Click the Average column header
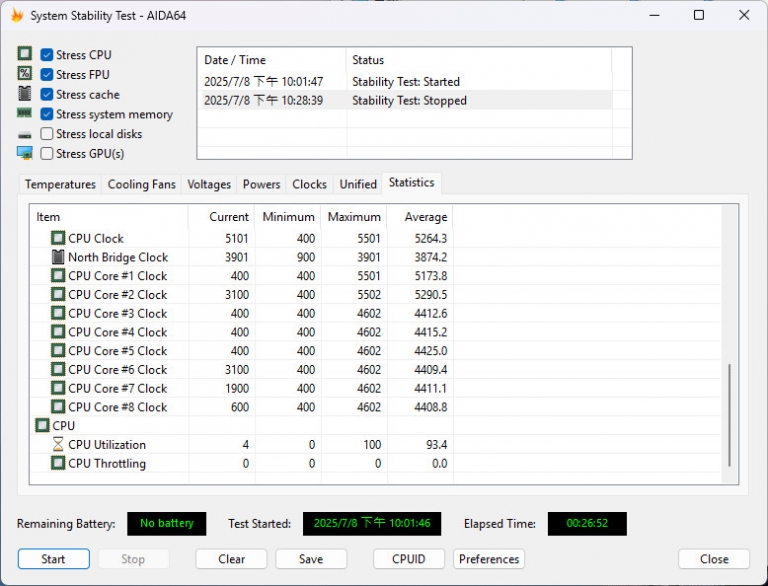 click(420, 217)
